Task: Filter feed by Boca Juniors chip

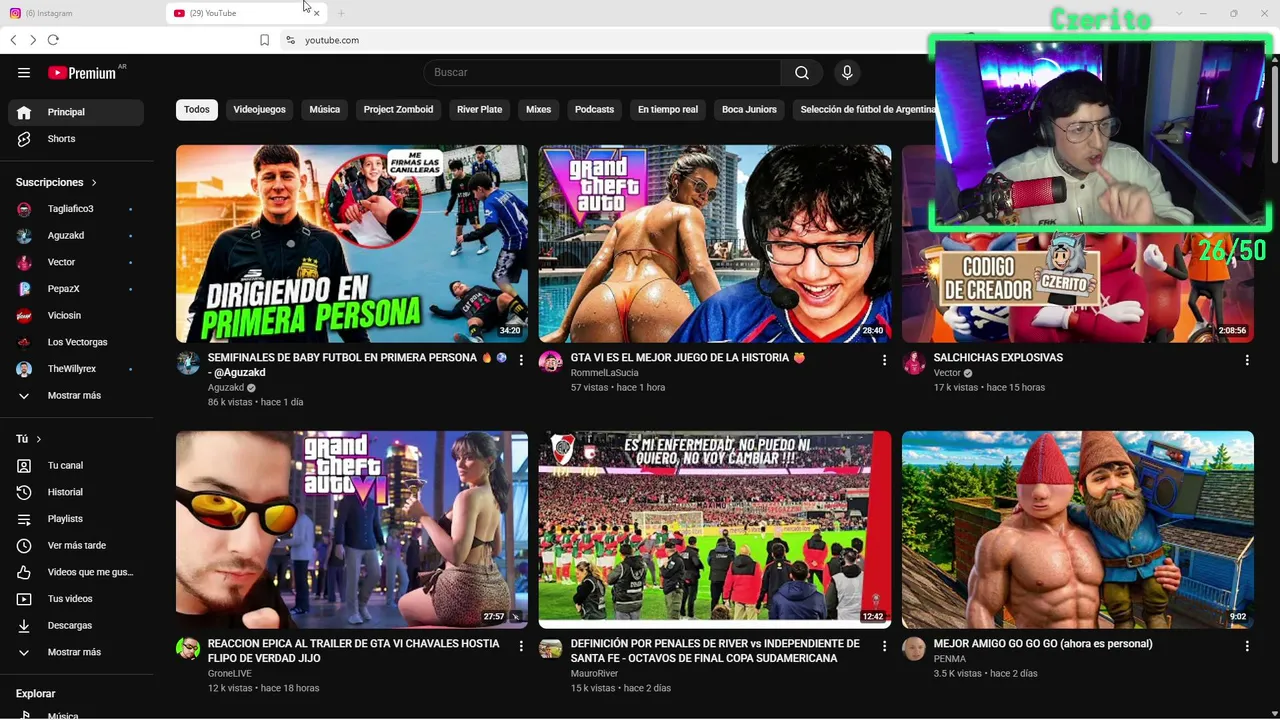Action: pyautogui.click(x=749, y=109)
